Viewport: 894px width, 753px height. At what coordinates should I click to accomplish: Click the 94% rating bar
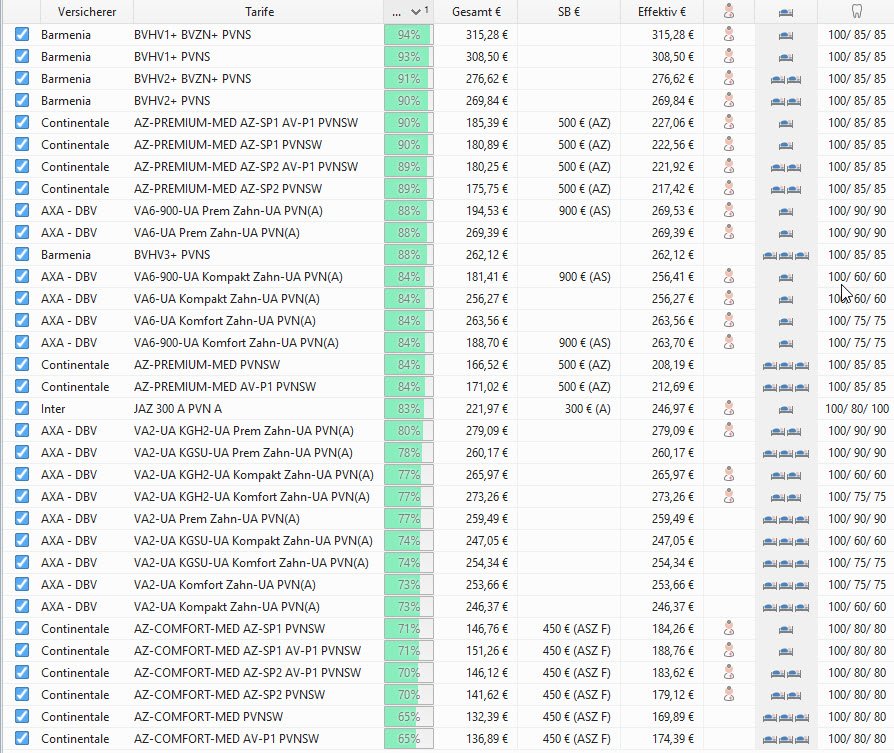(409, 34)
